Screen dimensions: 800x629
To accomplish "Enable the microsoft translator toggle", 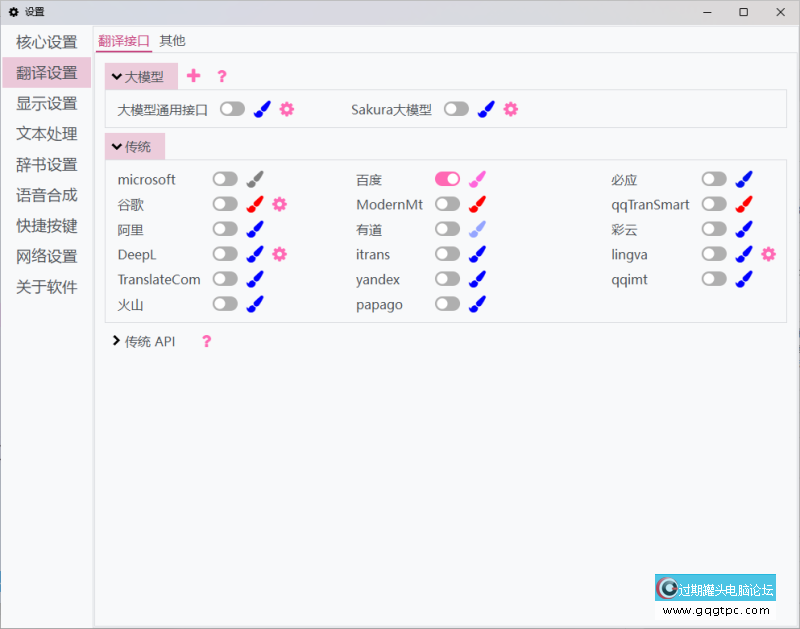I will point(225,179).
